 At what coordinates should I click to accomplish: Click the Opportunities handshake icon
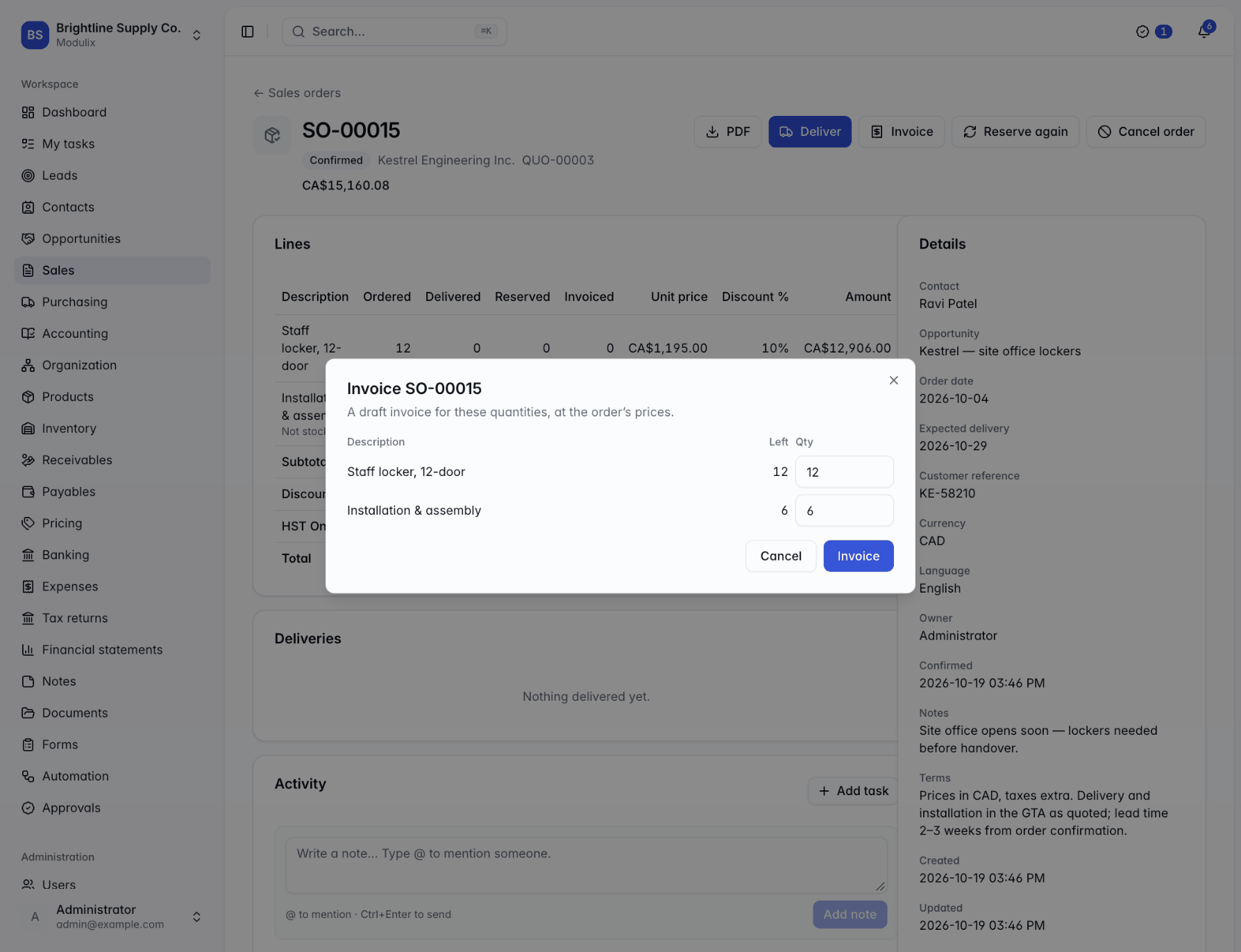28,239
